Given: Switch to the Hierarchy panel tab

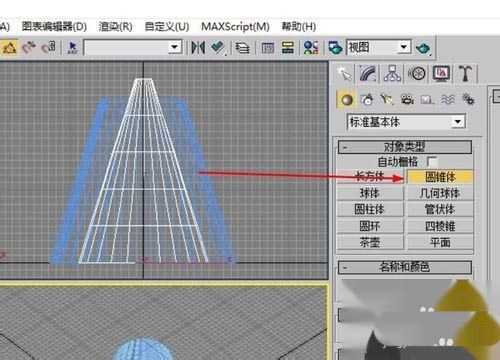Looking at the screenshot, I should [x=392, y=74].
